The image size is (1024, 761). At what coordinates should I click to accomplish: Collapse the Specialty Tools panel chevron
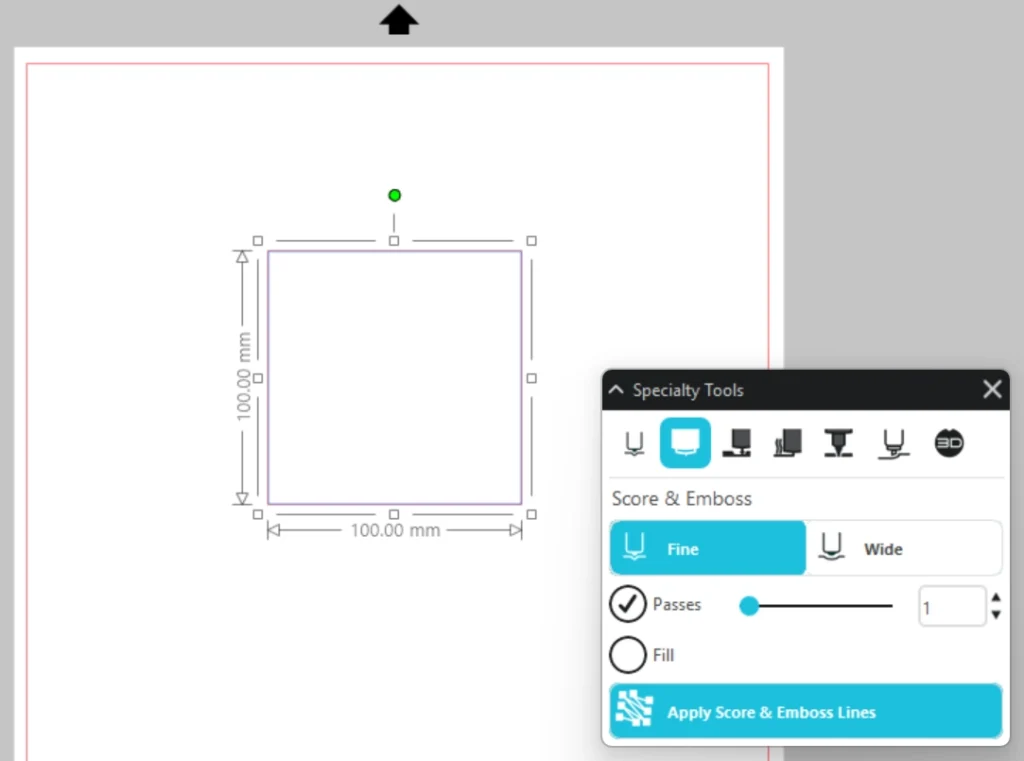coord(616,390)
